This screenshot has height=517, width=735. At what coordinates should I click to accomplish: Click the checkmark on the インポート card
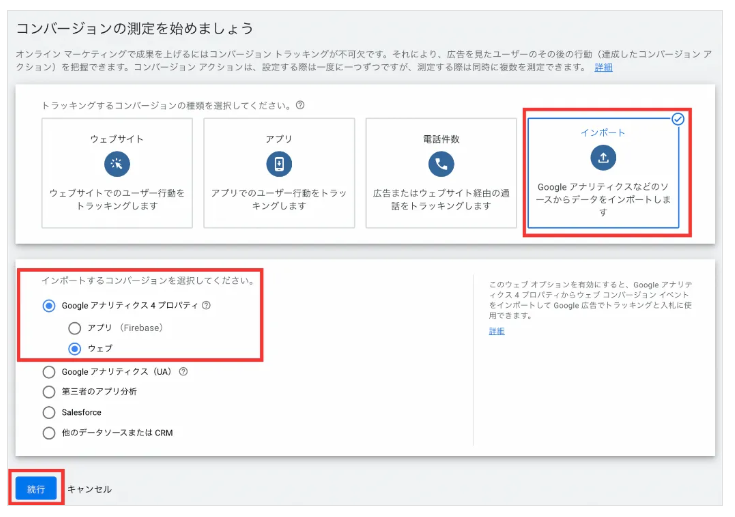coord(678,119)
